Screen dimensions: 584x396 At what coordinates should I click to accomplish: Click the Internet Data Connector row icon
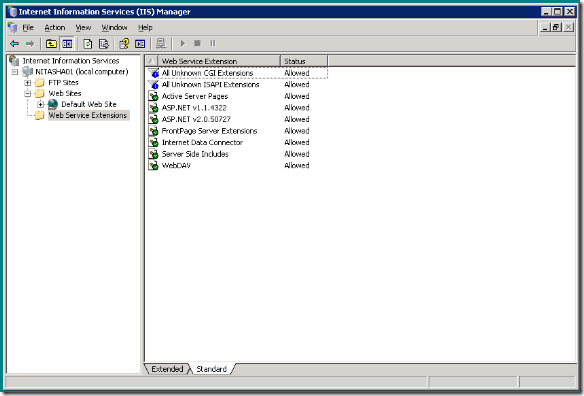(153, 142)
